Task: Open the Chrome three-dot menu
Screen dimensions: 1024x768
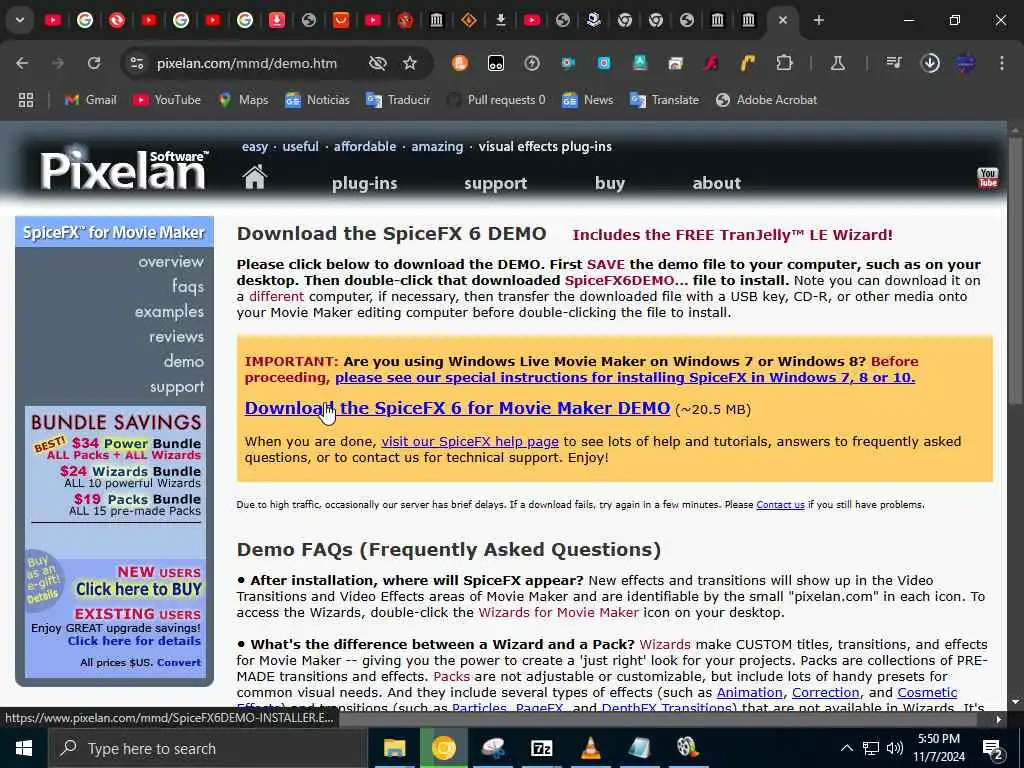Action: [x=1002, y=63]
